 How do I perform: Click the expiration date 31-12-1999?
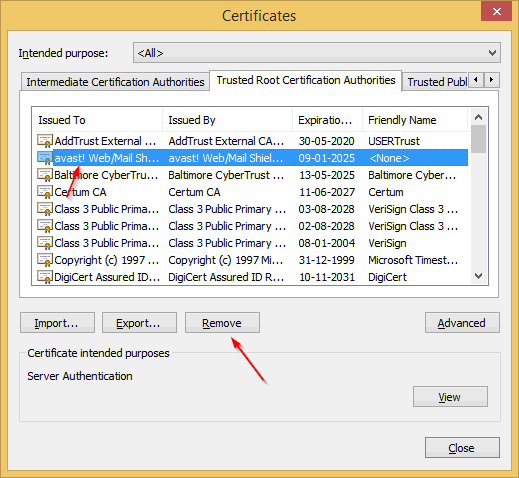tap(327, 260)
